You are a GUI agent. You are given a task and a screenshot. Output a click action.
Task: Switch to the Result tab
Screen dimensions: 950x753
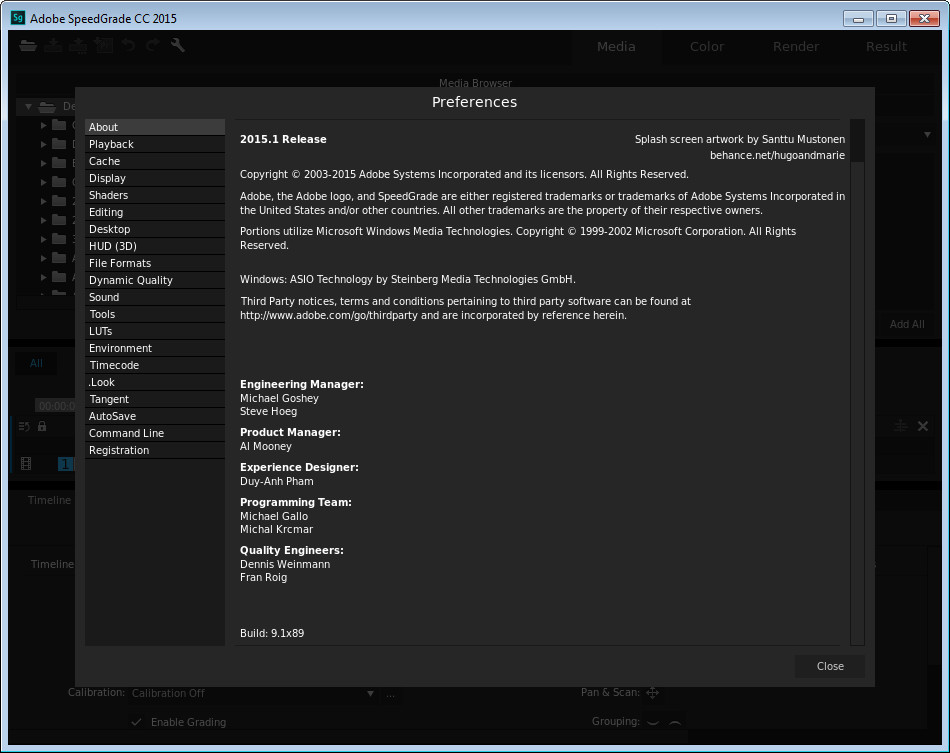[886, 47]
